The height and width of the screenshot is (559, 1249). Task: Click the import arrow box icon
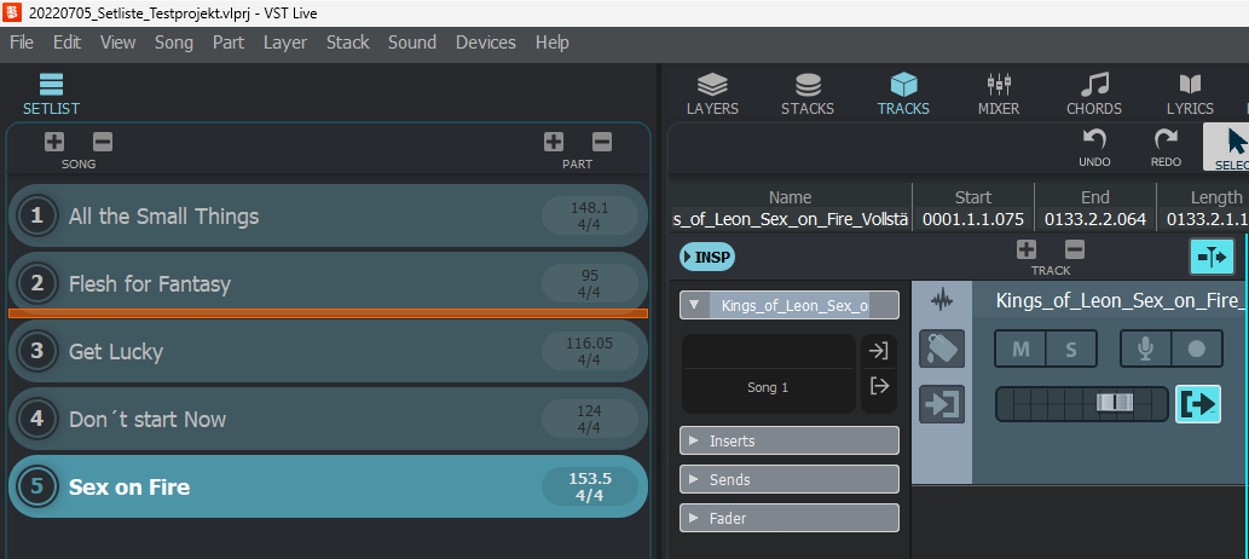[942, 404]
